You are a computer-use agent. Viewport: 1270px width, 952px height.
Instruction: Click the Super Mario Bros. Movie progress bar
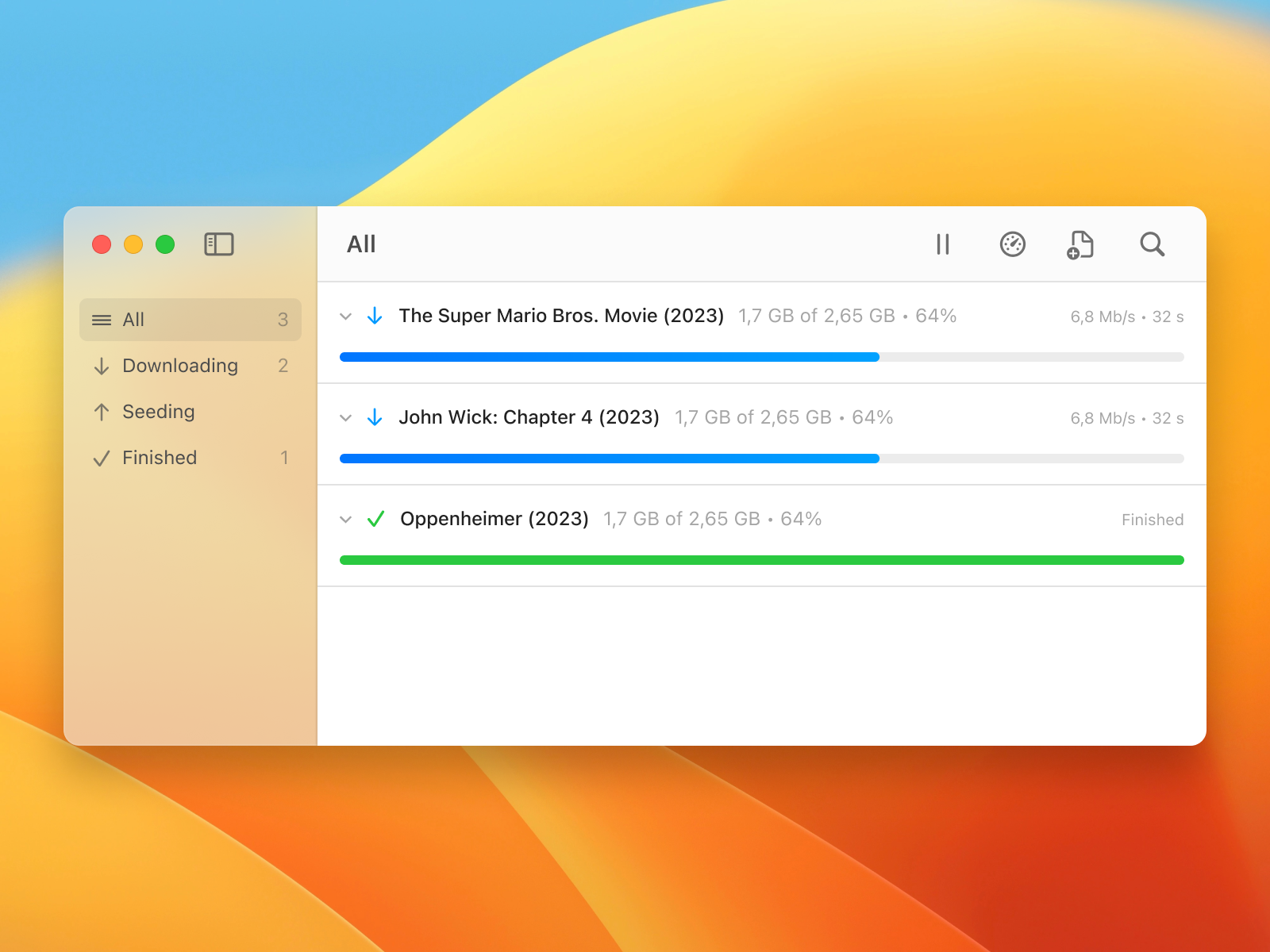(x=762, y=357)
